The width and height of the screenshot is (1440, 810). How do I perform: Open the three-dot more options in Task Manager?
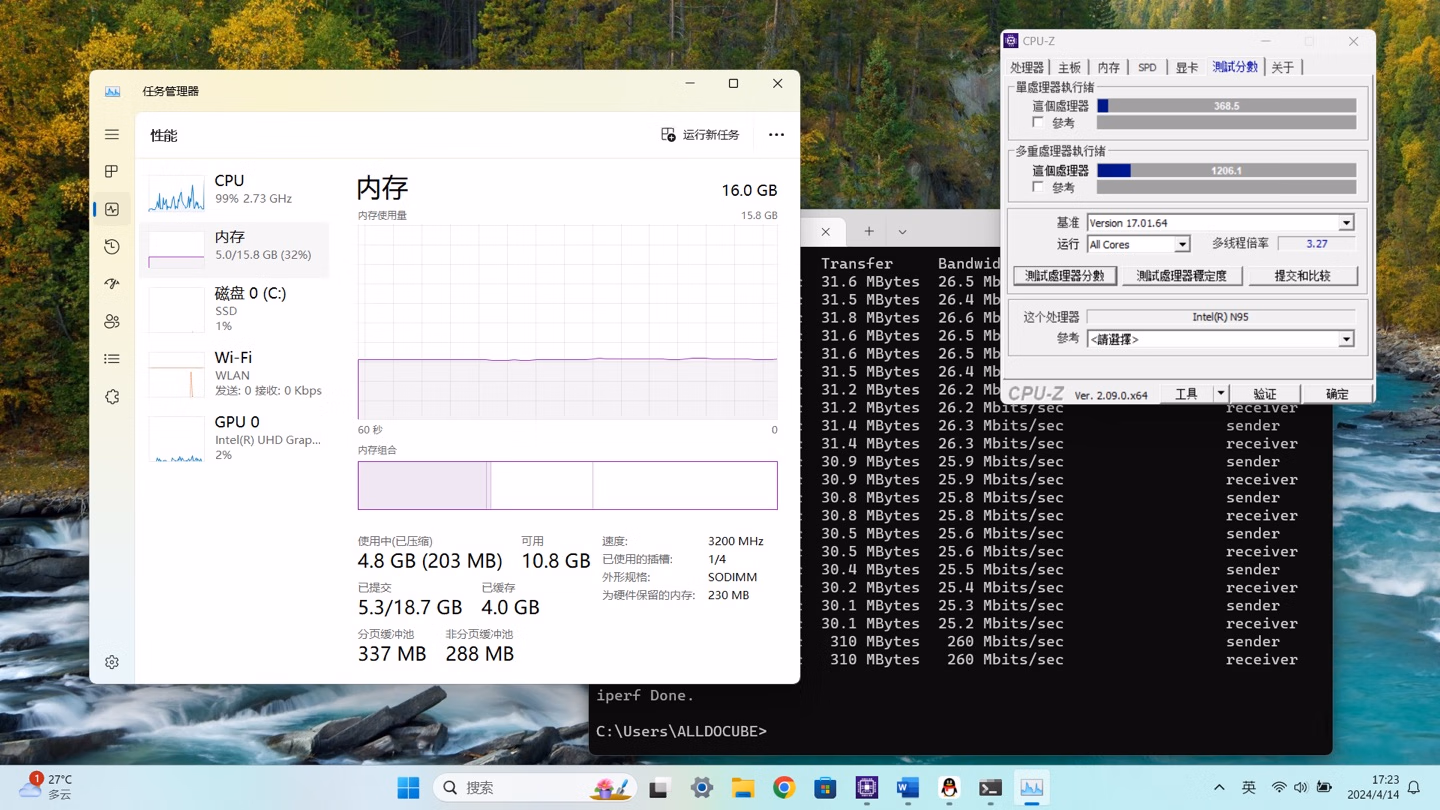pos(776,135)
